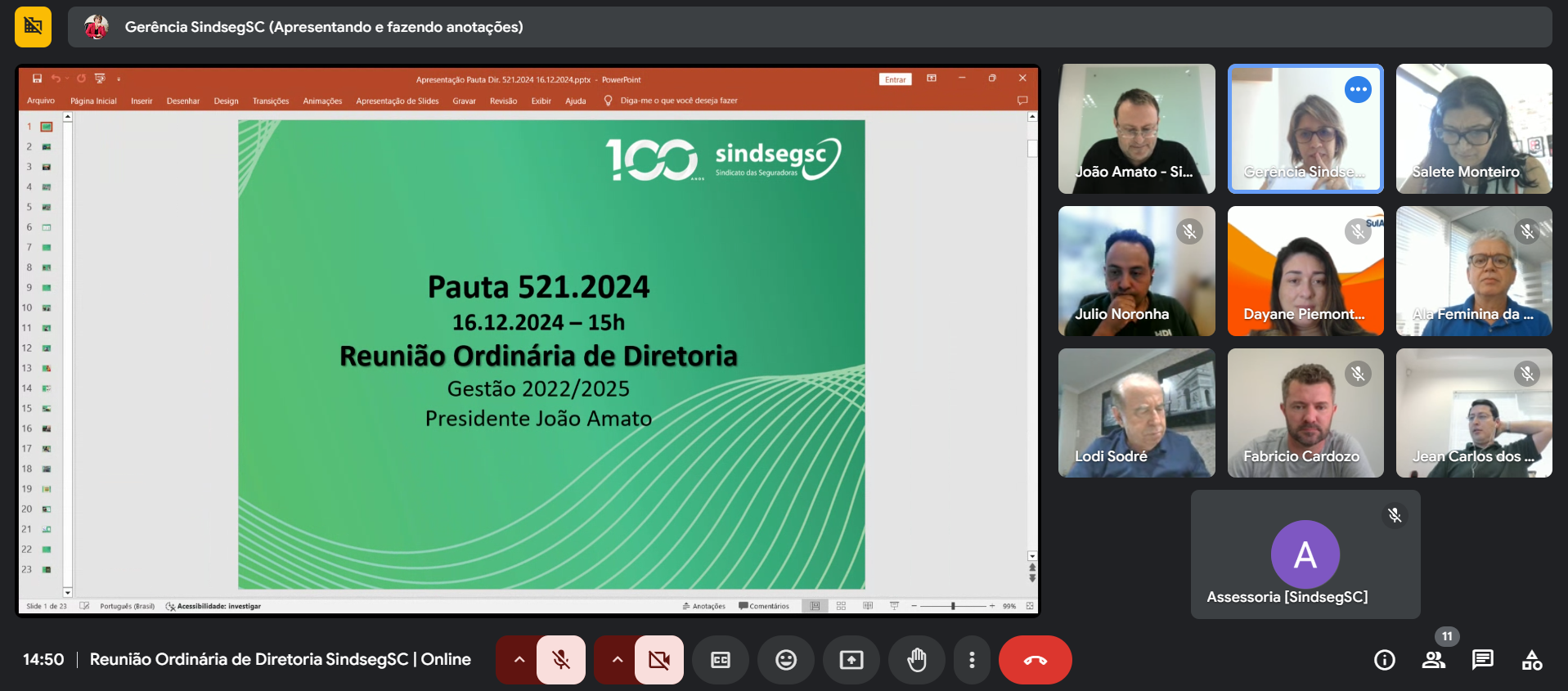Screen dimensions: 1568x691
Task: Stop viewing presentation annotations icon
Action: coord(33,27)
